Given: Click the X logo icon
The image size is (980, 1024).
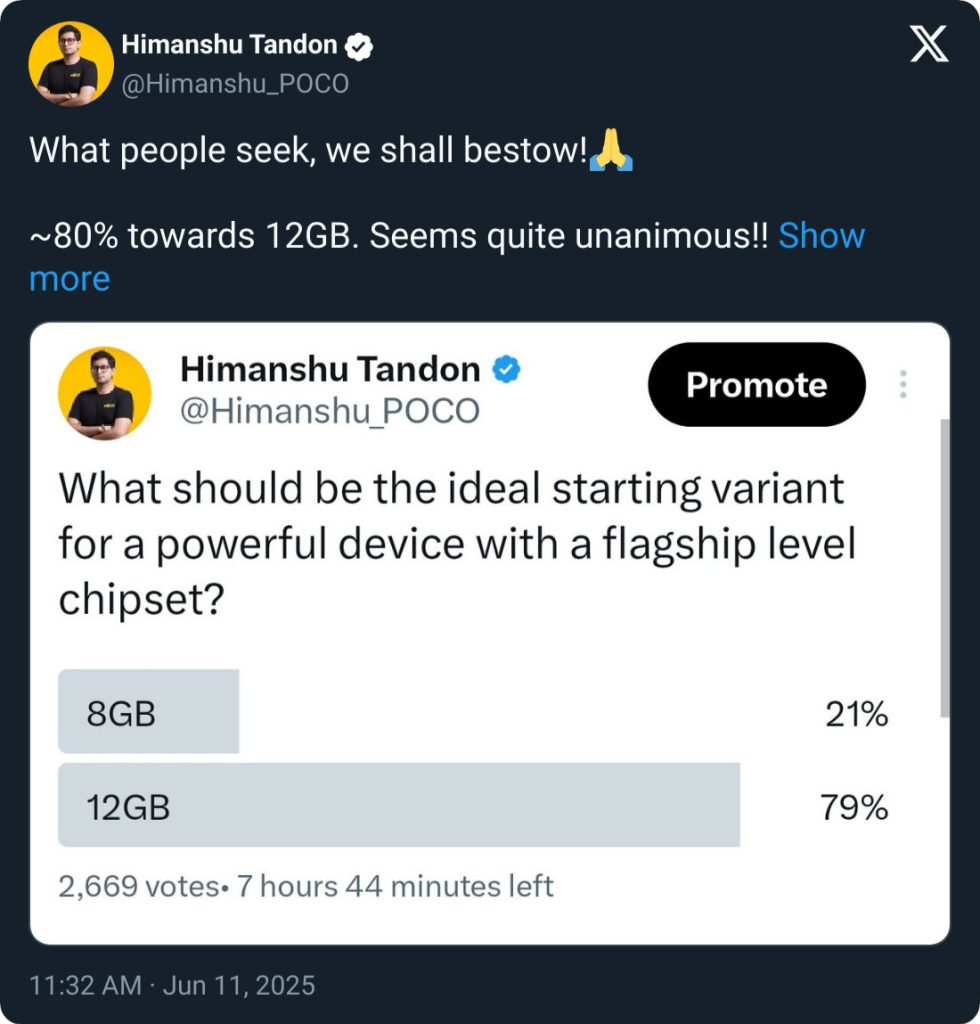Looking at the screenshot, I should pyautogui.click(x=928, y=46).
